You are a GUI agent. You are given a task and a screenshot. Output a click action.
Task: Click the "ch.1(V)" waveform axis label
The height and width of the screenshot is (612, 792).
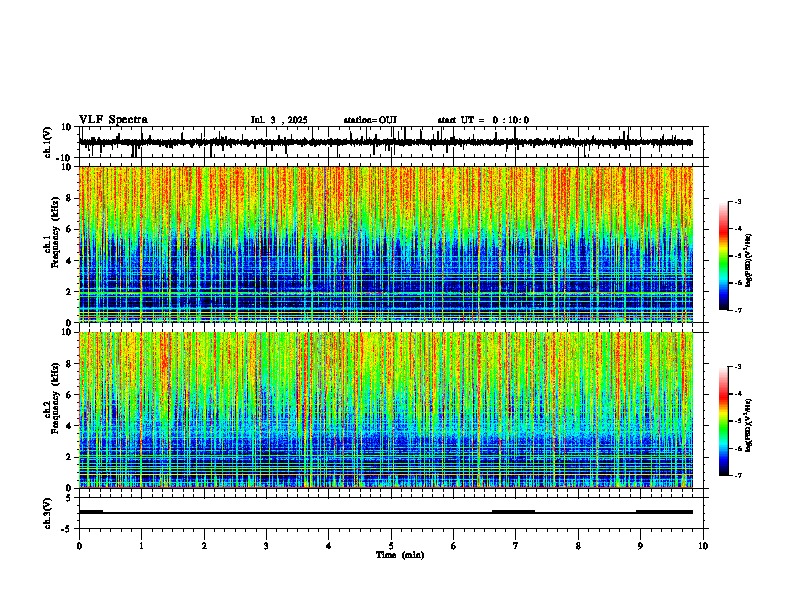48,142
